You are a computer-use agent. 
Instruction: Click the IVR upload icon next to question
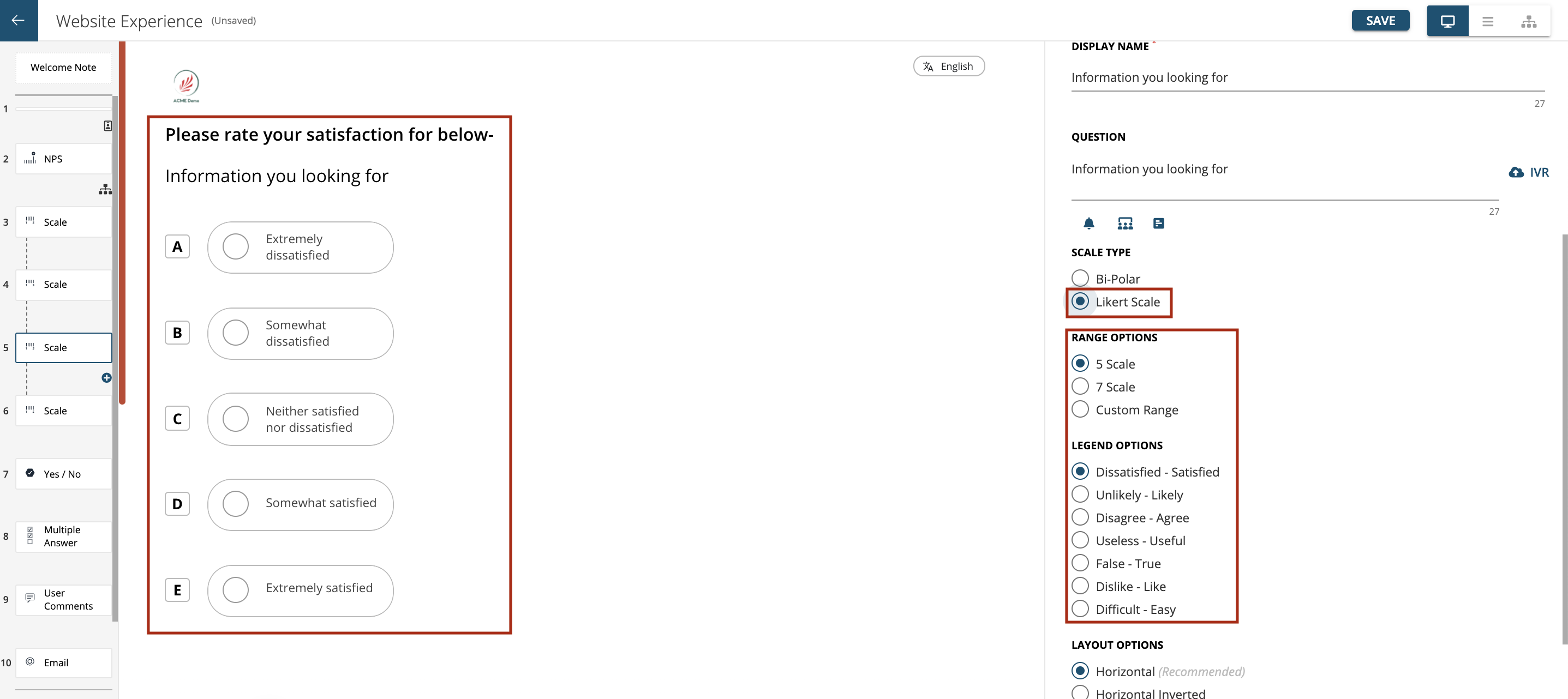point(1516,170)
